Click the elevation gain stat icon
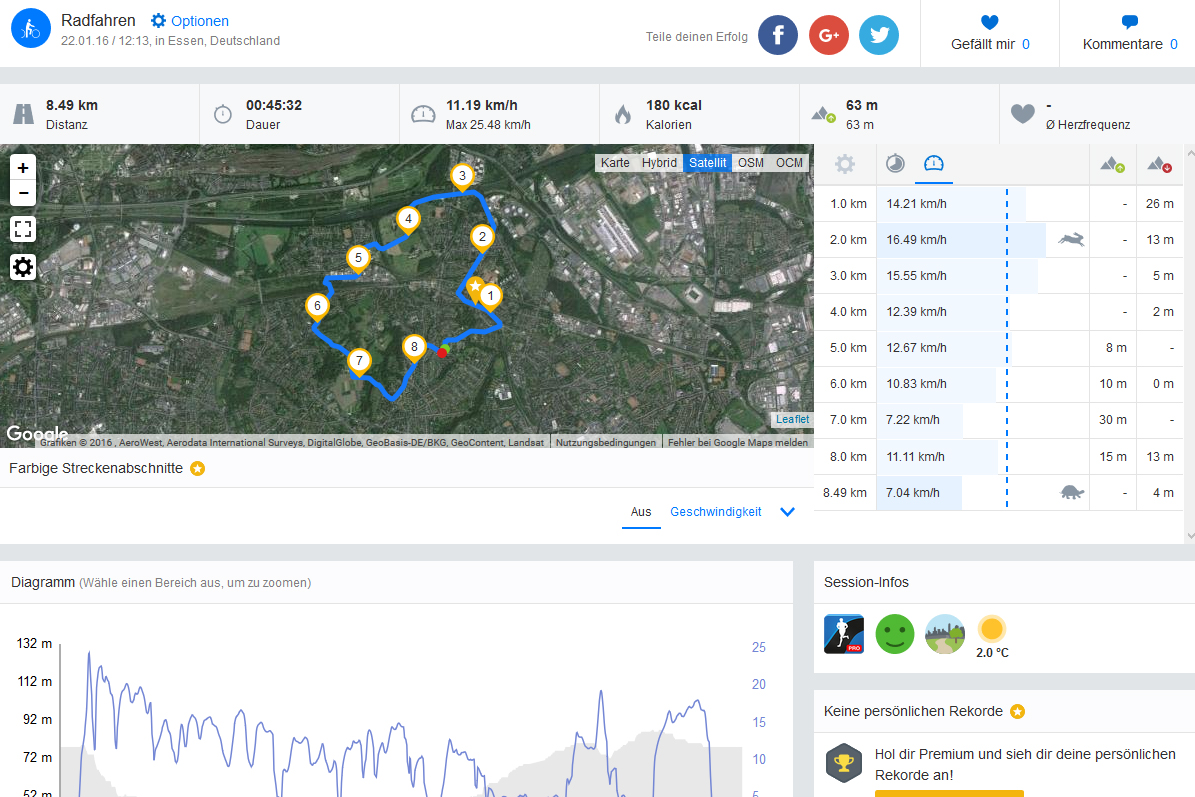The width and height of the screenshot is (1195, 797). [823, 115]
